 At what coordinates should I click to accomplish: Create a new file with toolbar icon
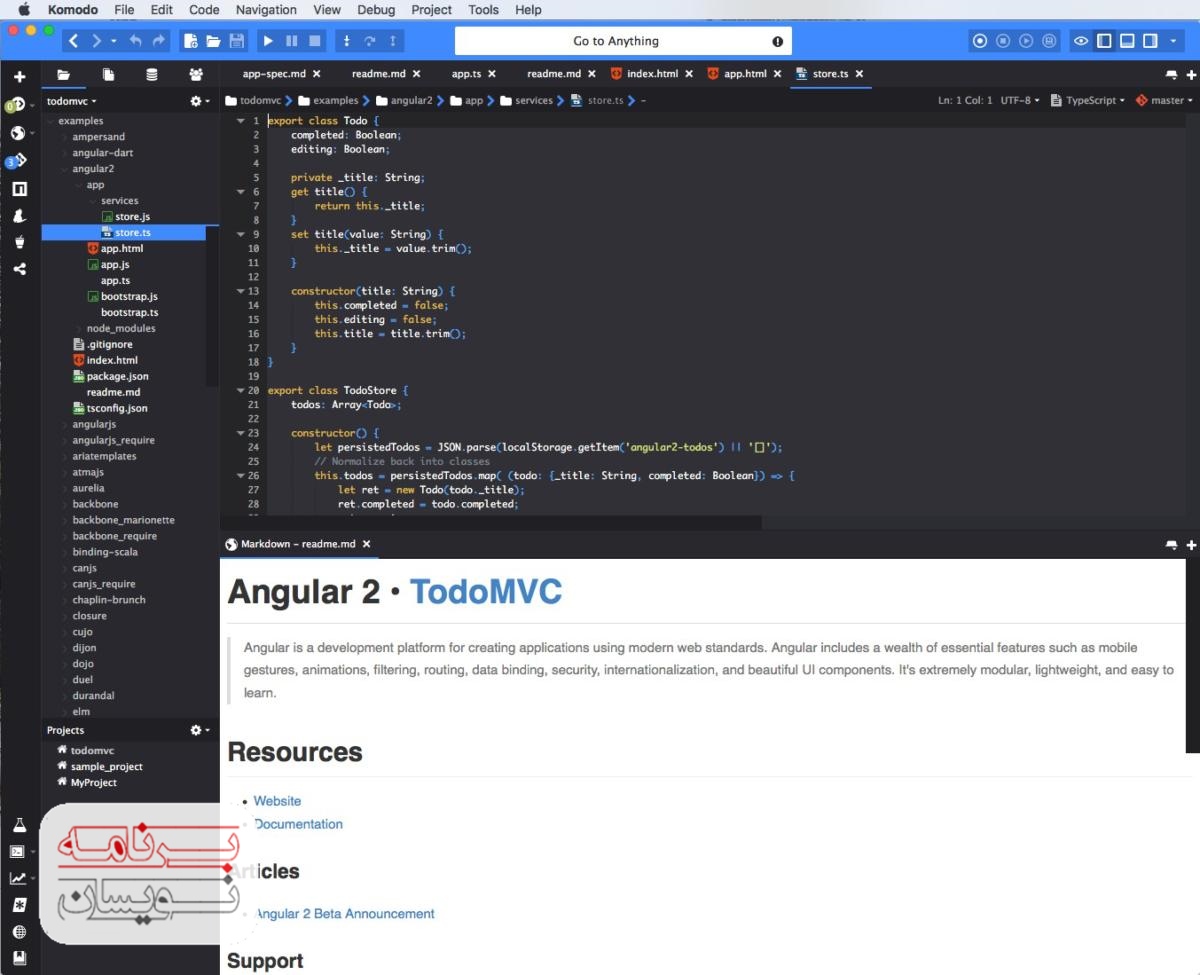click(190, 41)
